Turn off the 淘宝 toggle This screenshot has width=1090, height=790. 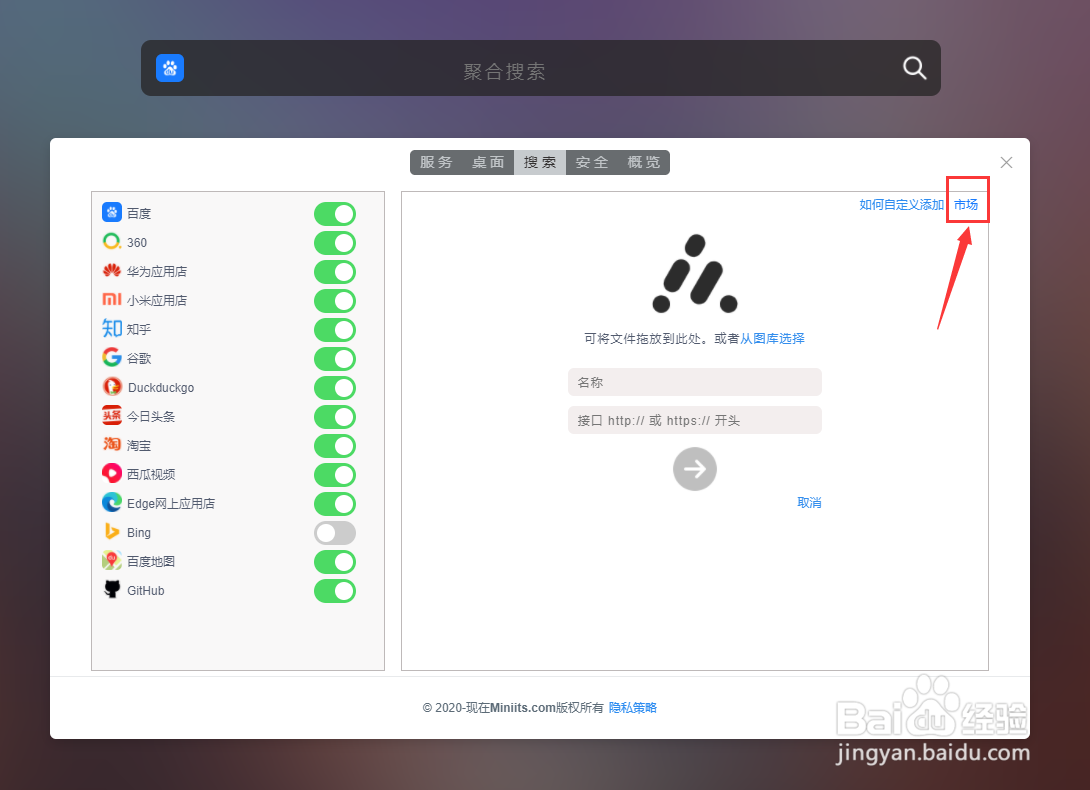[x=335, y=446]
